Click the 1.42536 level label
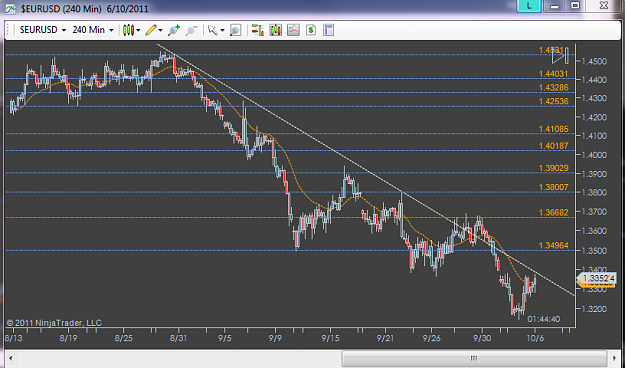 click(553, 101)
